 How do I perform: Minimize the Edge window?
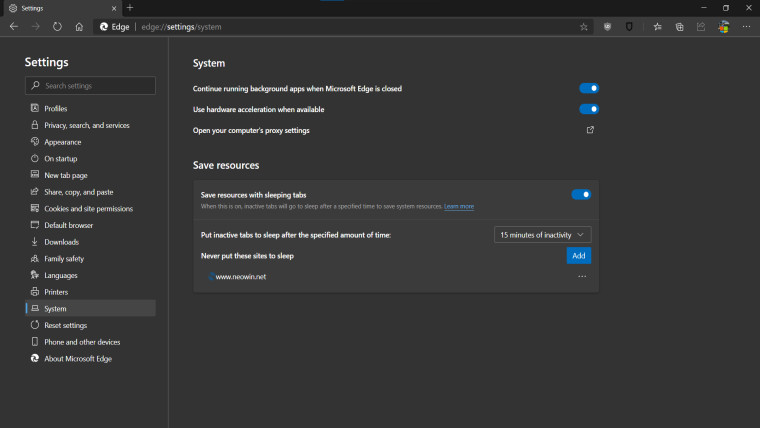[x=704, y=8]
